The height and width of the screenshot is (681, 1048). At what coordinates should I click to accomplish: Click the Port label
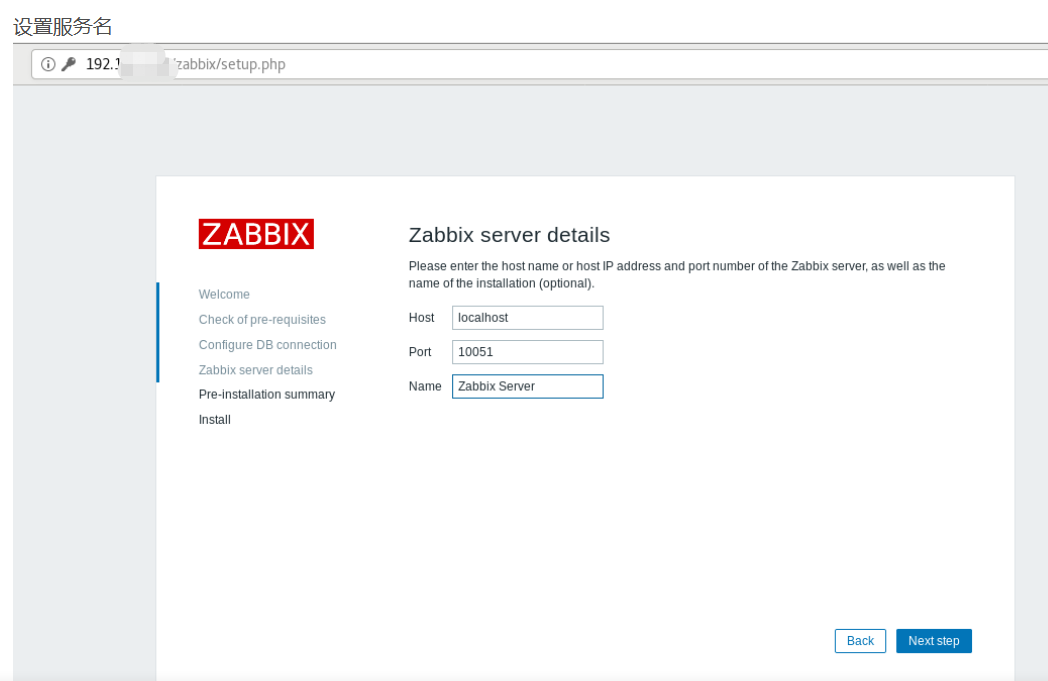pyautogui.click(x=420, y=352)
